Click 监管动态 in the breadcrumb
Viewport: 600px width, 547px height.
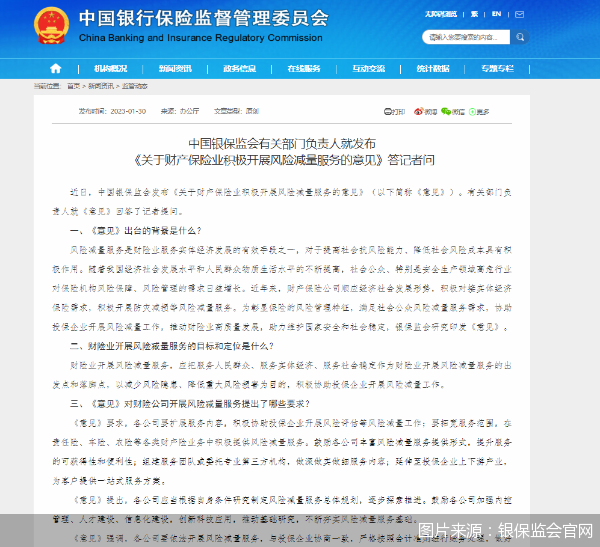click(x=134, y=86)
